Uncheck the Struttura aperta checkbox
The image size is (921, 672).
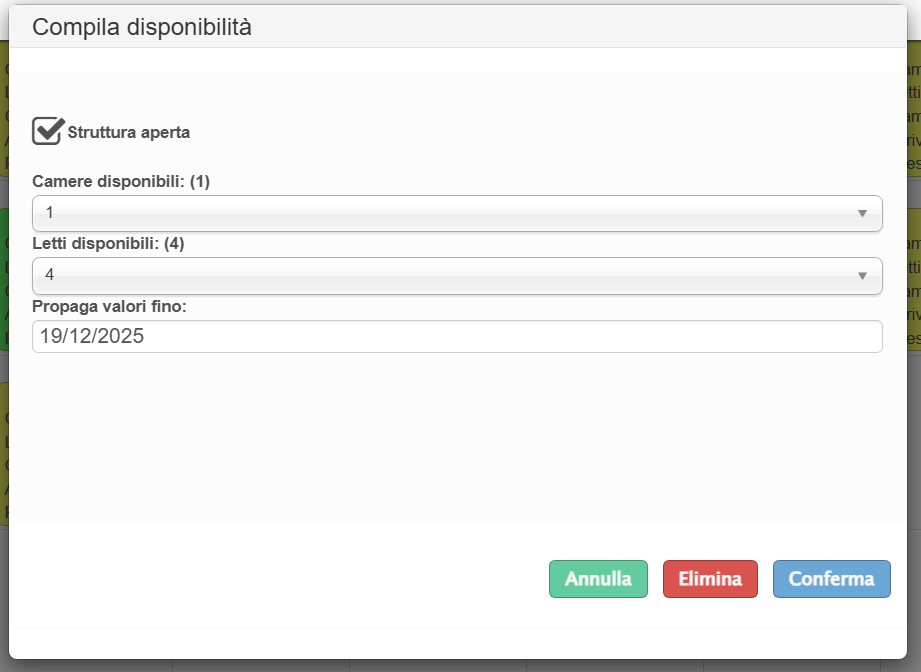point(47,131)
